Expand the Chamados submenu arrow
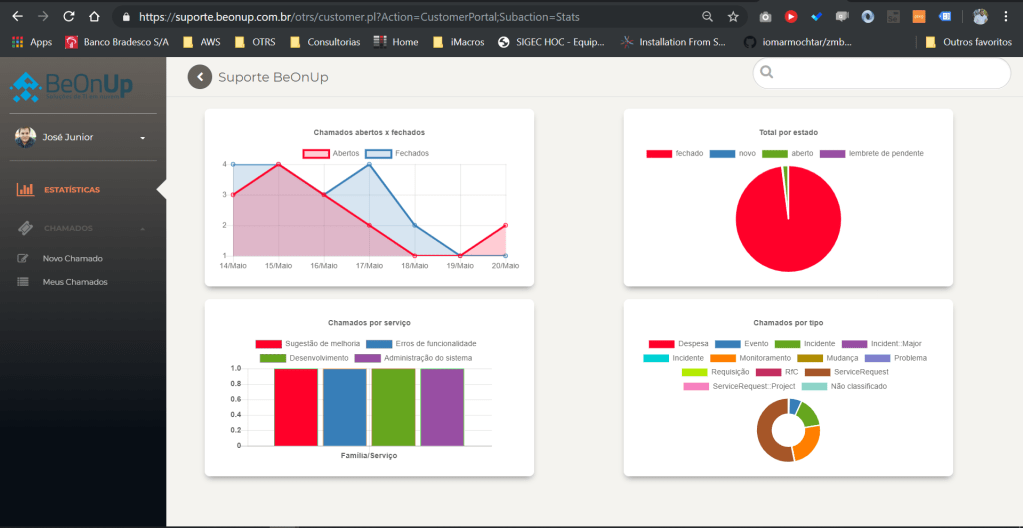 [142, 229]
